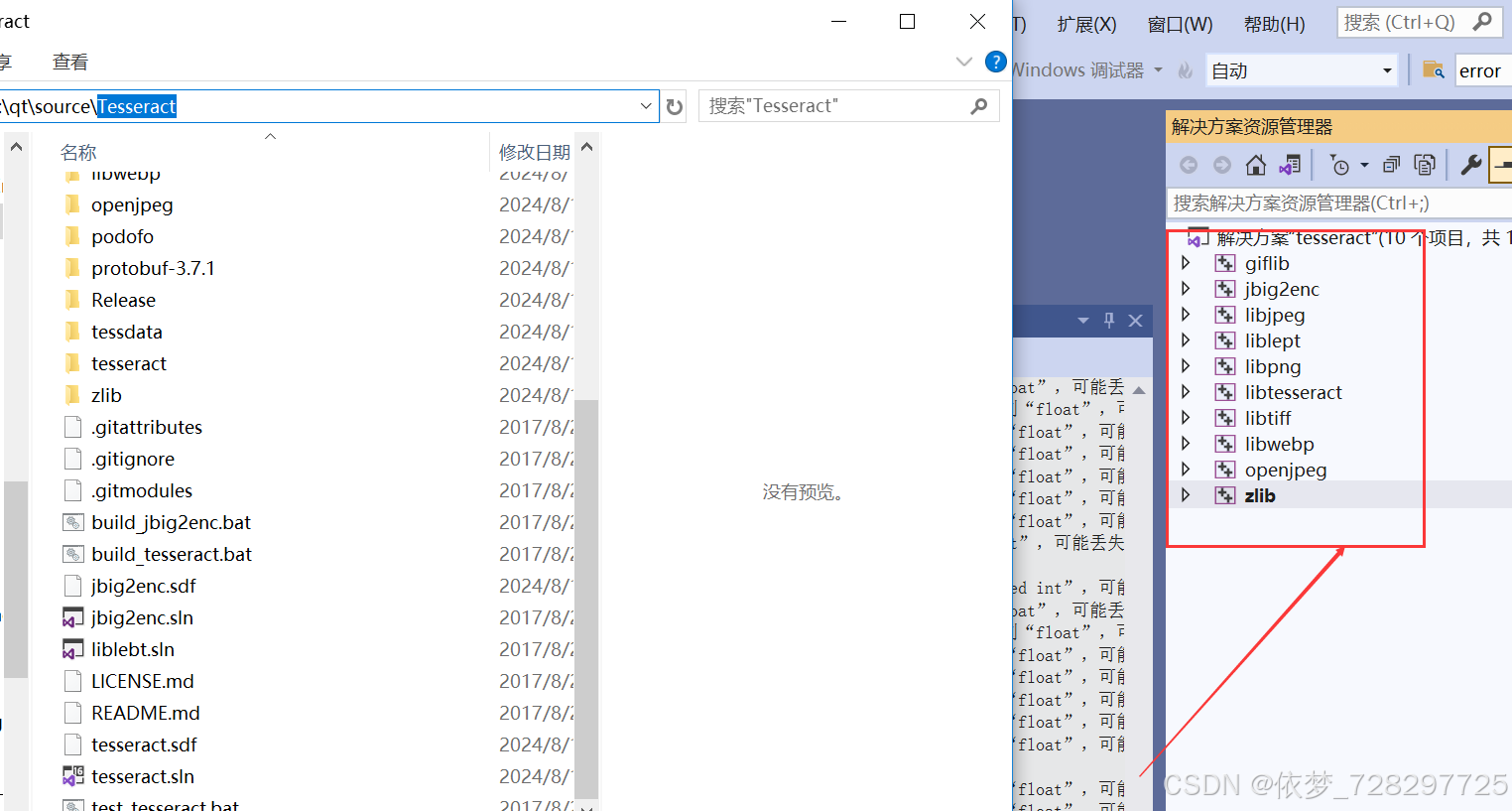The image size is (1512, 811).
Task: Click magnifier icon in Explorer search box
Action: tap(979, 106)
